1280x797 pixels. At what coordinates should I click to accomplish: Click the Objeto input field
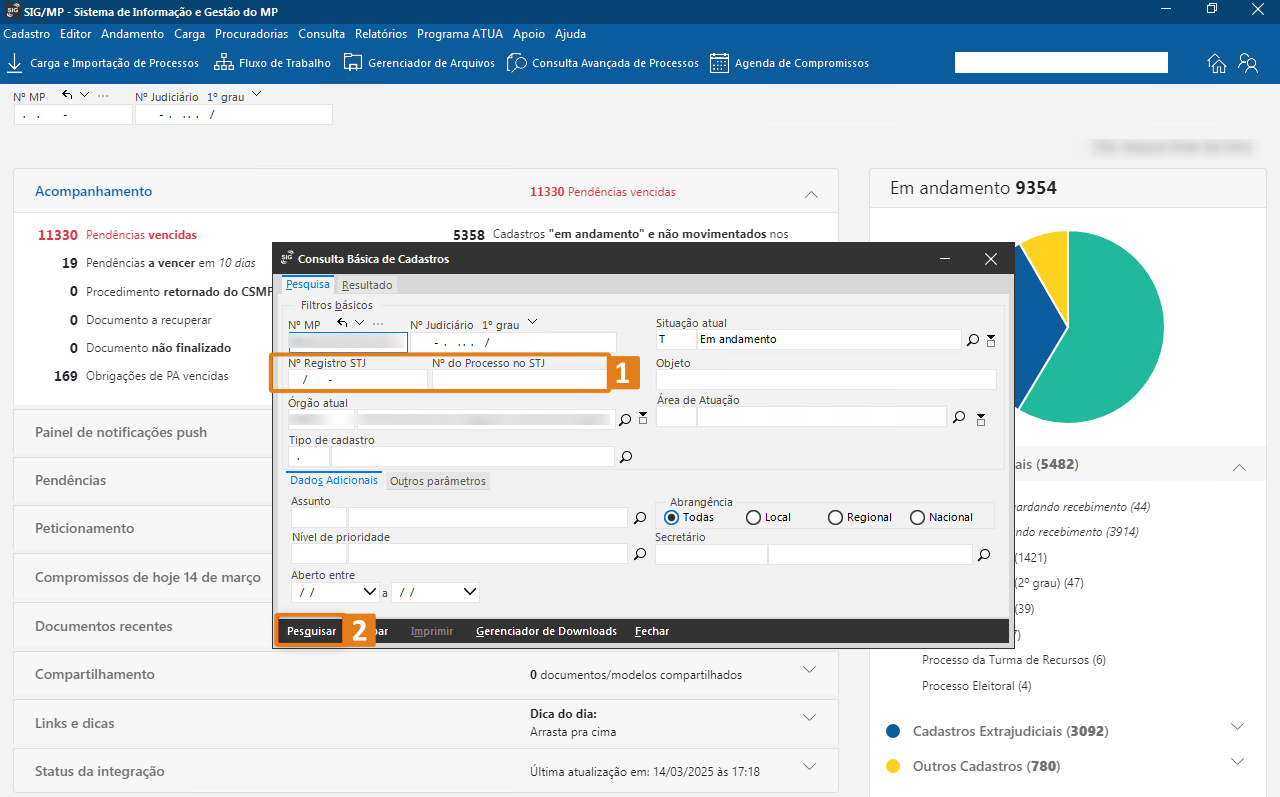click(826, 379)
